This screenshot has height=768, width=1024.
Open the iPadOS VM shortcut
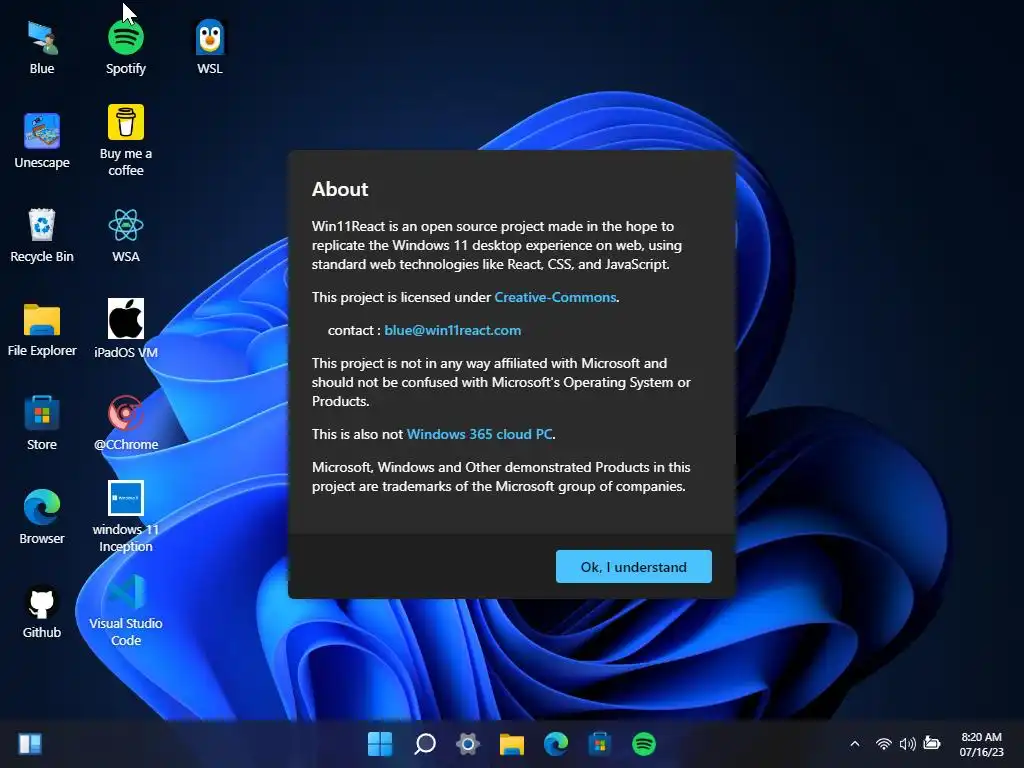point(125,328)
